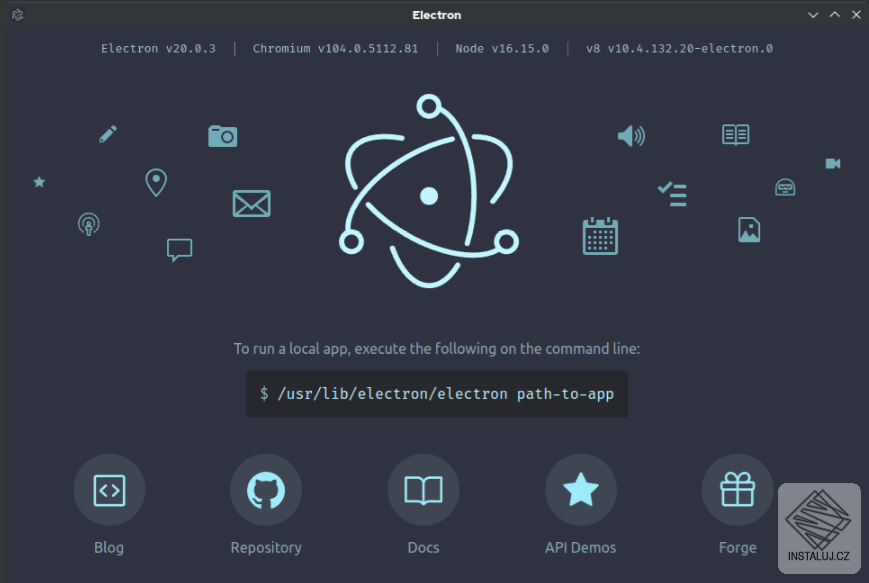Image resolution: width=869 pixels, height=583 pixels.
Task: Click the Chromium v104.0.5112.81 version text
Action: 335,49
